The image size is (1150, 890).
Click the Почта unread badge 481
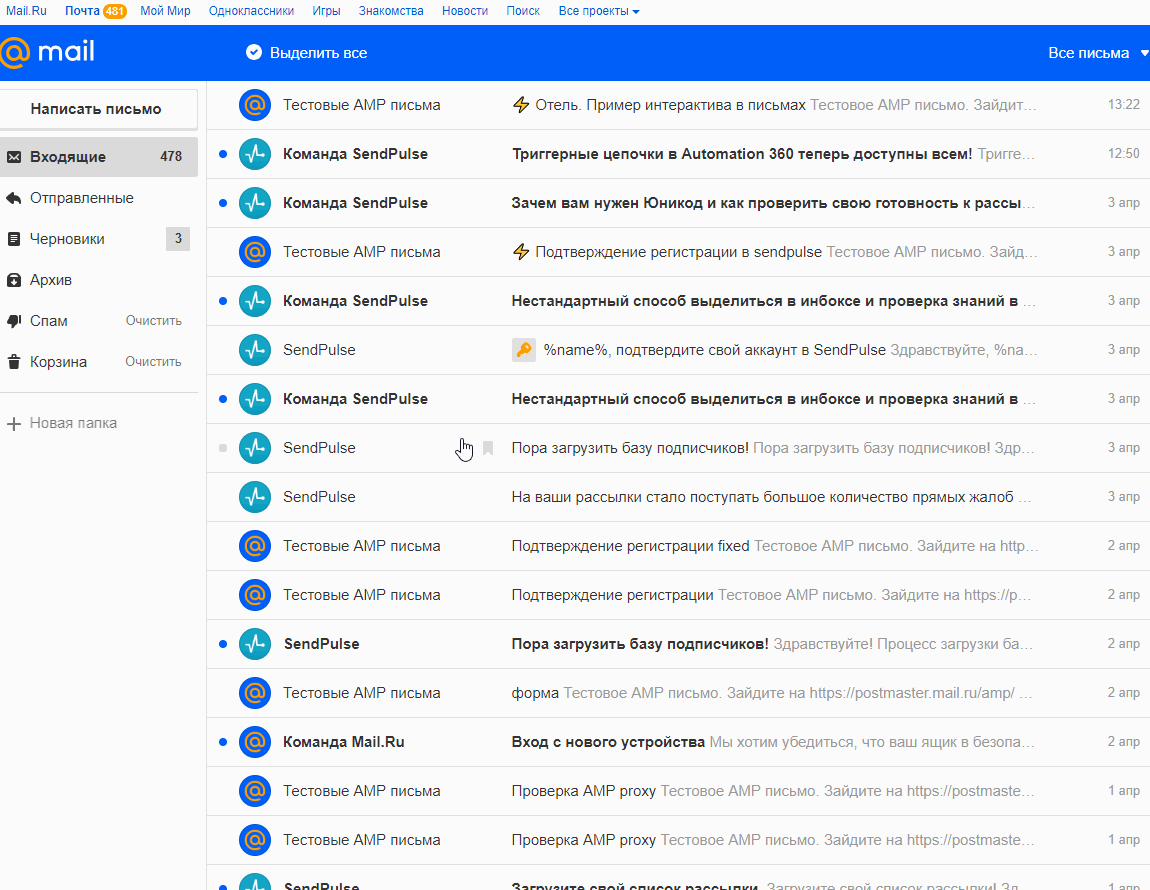[114, 11]
